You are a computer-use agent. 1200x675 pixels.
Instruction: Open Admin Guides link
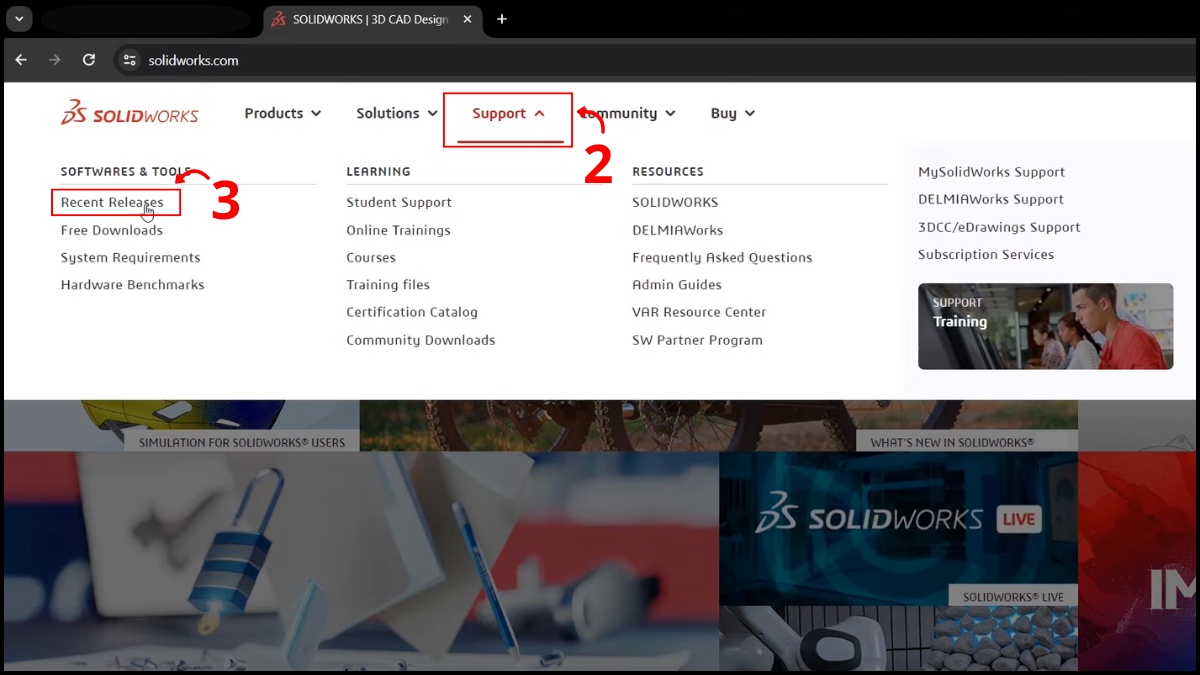677,285
